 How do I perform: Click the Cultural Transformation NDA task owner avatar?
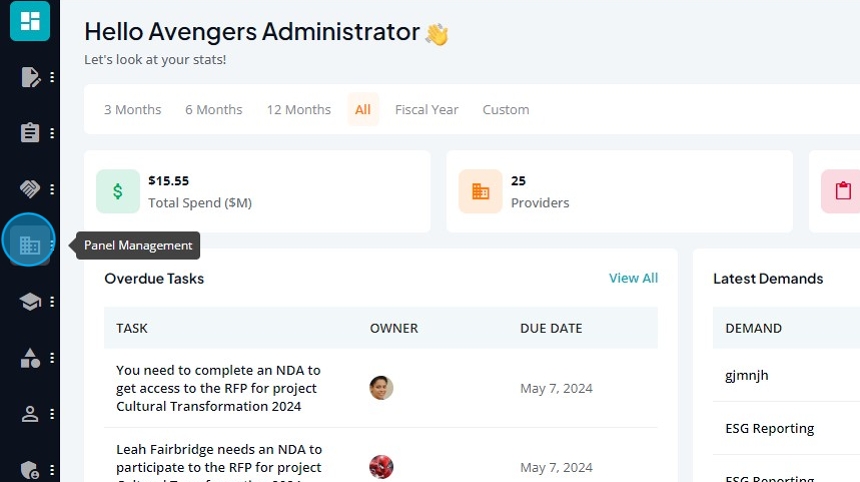coord(381,388)
